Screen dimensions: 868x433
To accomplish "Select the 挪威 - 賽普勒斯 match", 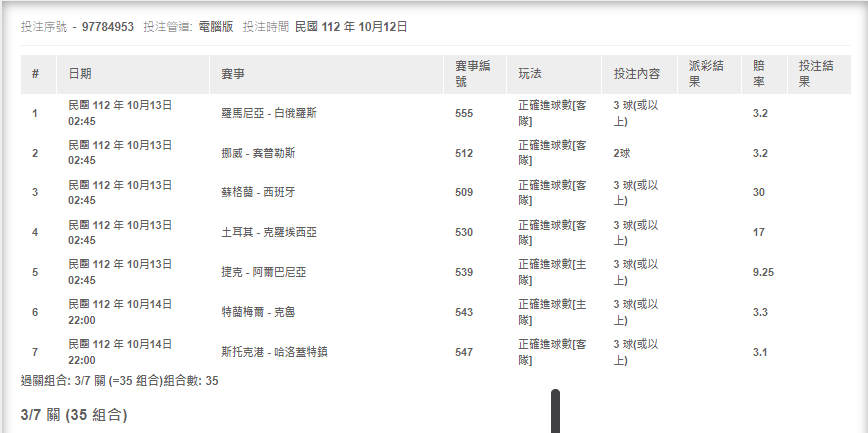I will [x=262, y=153].
